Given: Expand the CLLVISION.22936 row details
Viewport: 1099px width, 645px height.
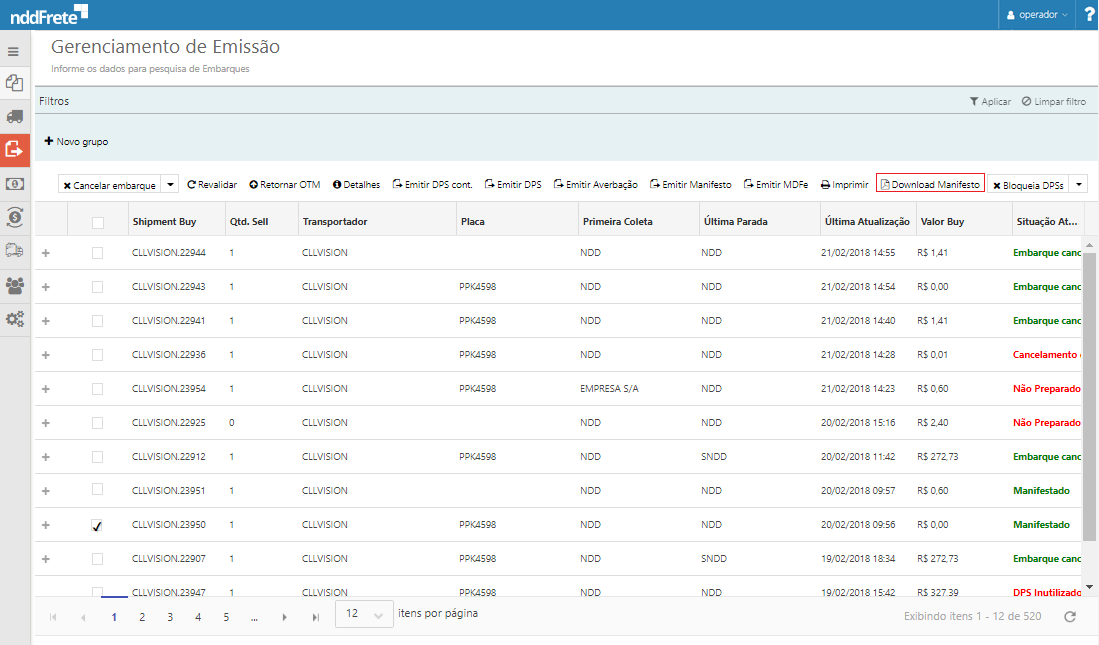Looking at the screenshot, I should [45, 355].
